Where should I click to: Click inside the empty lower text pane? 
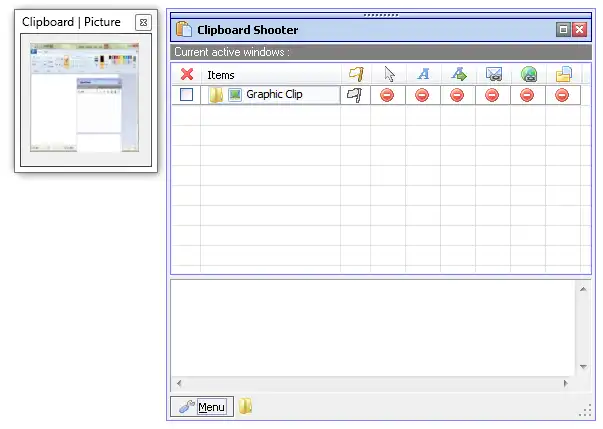(373, 328)
